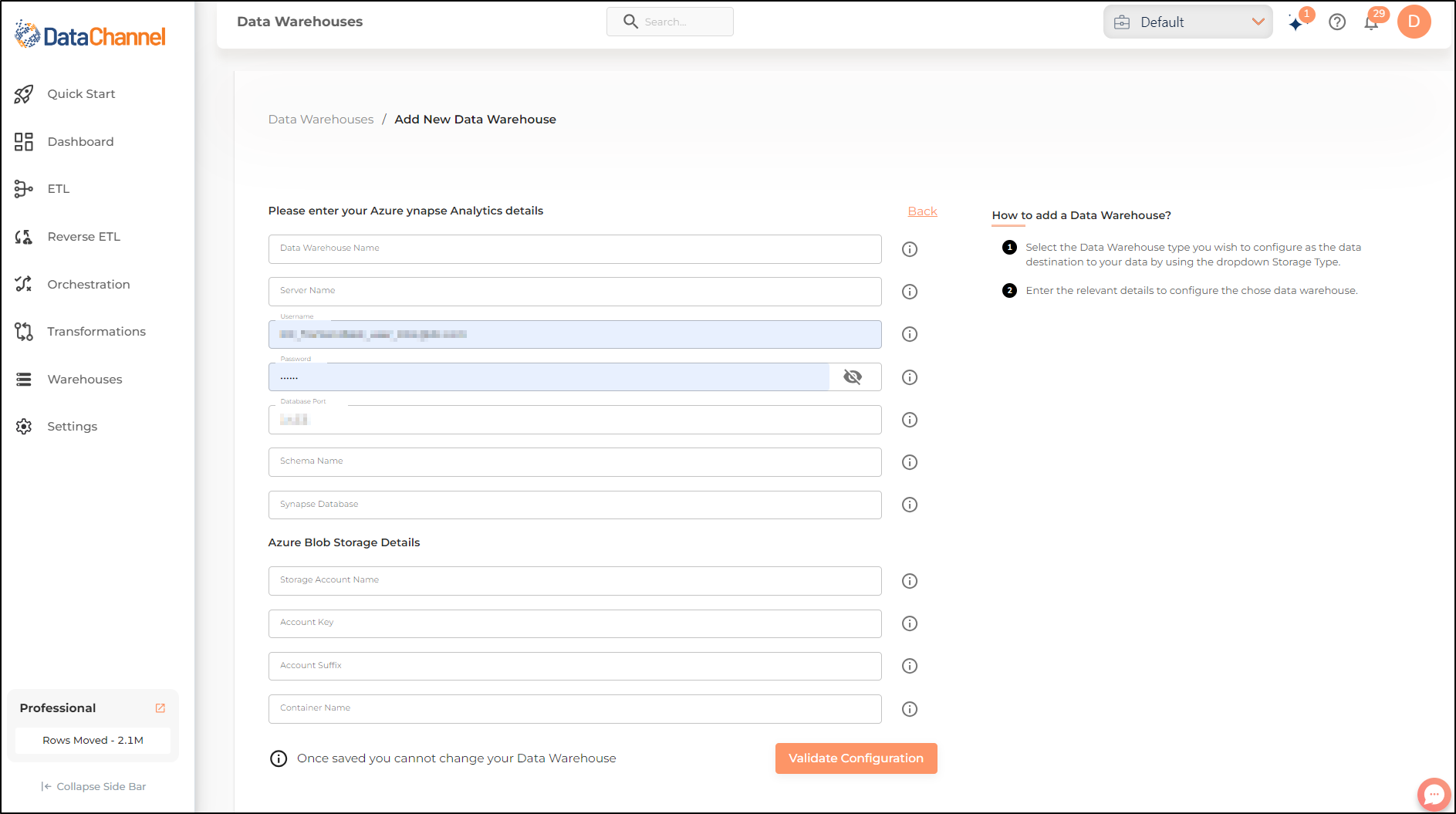The width and height of the screenshot is (1456, 814).
Task: Open the help question mark icon
Action: point(1337,22)
